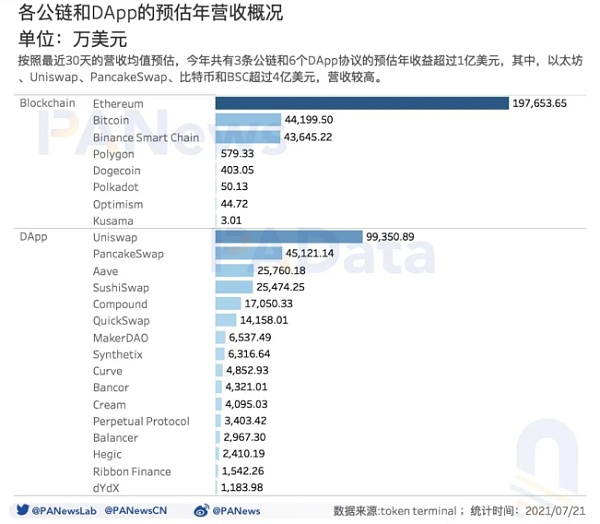Click the QuickSwap revenue bar
The width and height of the screenshot is (600, 524).
click(x=226, y=320)
